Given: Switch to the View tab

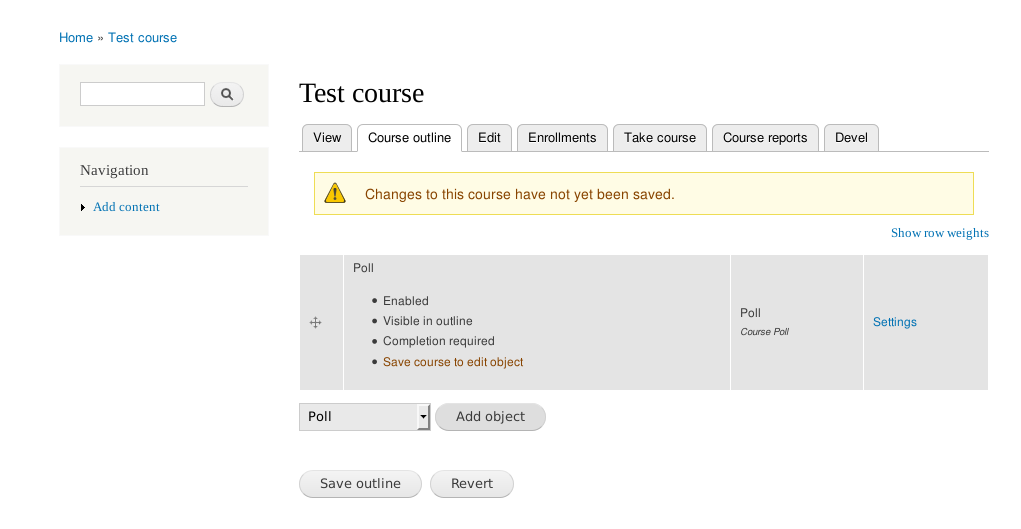Looking at the screenshot, I should (327, 138).
